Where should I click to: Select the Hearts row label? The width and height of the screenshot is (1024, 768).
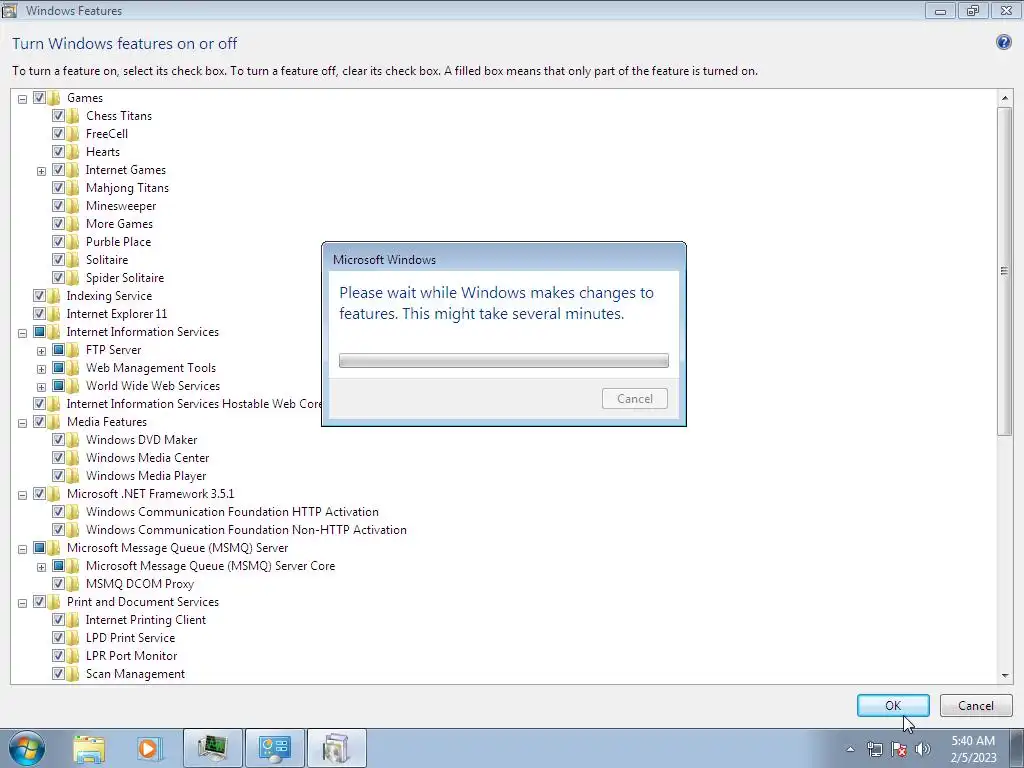103,152
